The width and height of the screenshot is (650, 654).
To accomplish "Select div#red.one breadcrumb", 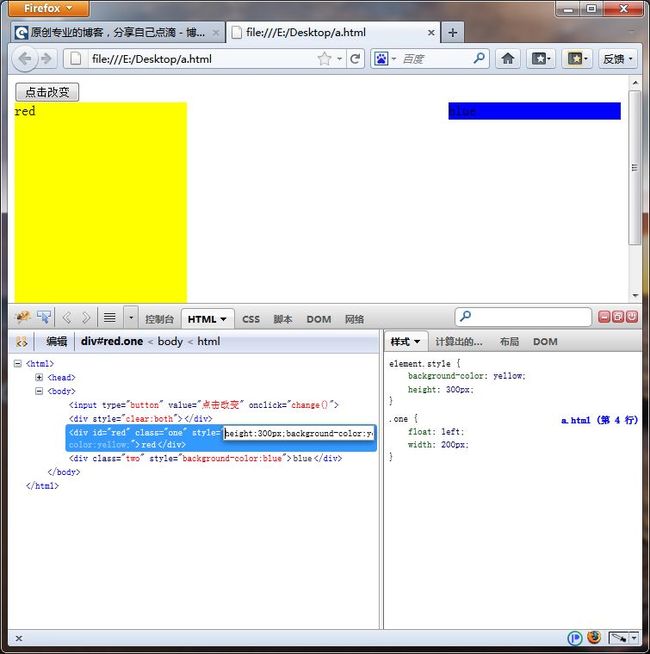I will pos(112,342).
